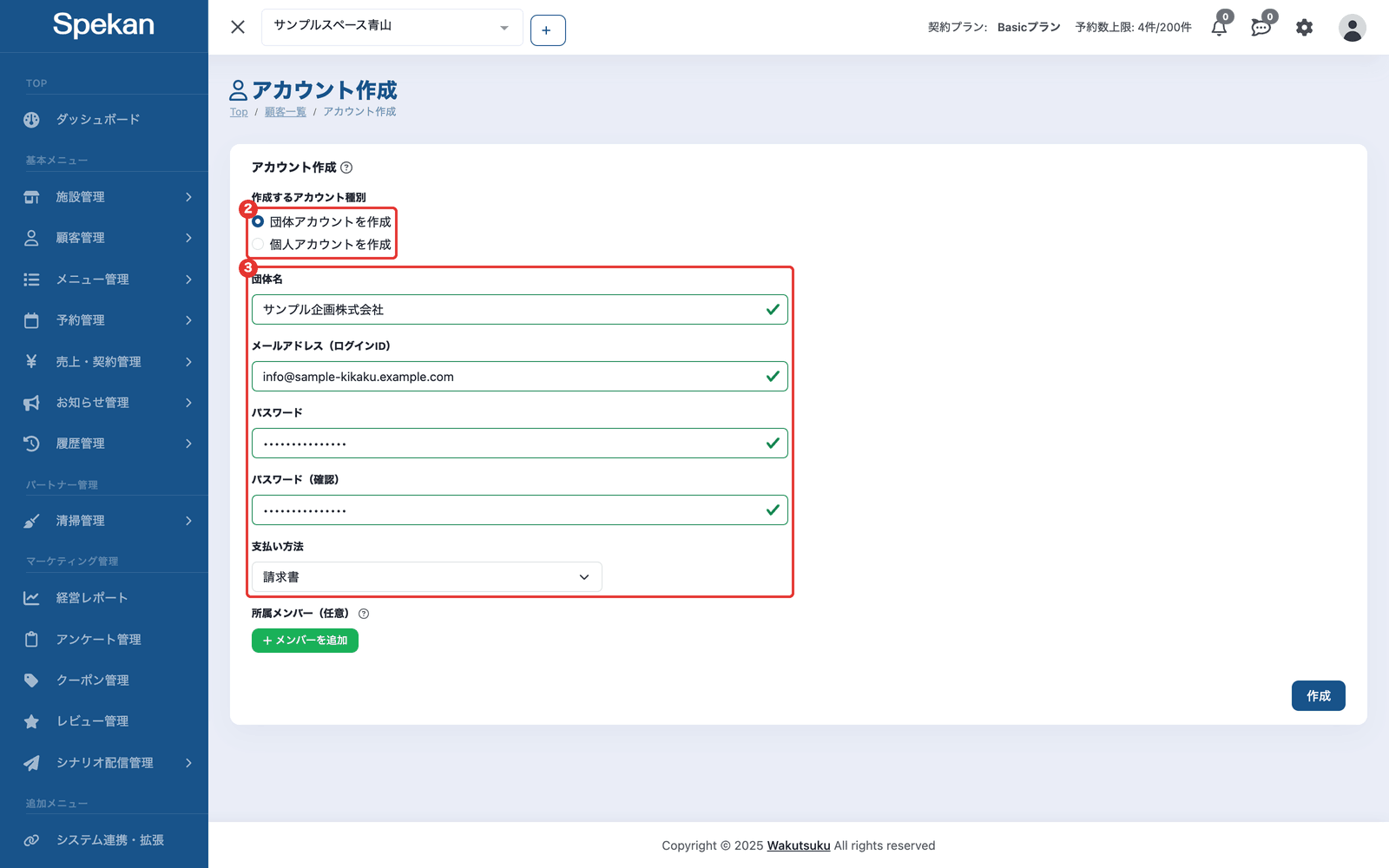Expand the 予約管理 submenu chevron

(x=188, y=320)
